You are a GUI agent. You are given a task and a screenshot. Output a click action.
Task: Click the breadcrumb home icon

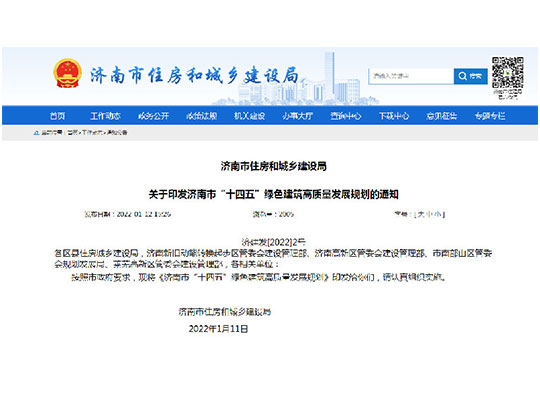coord(36,132)
